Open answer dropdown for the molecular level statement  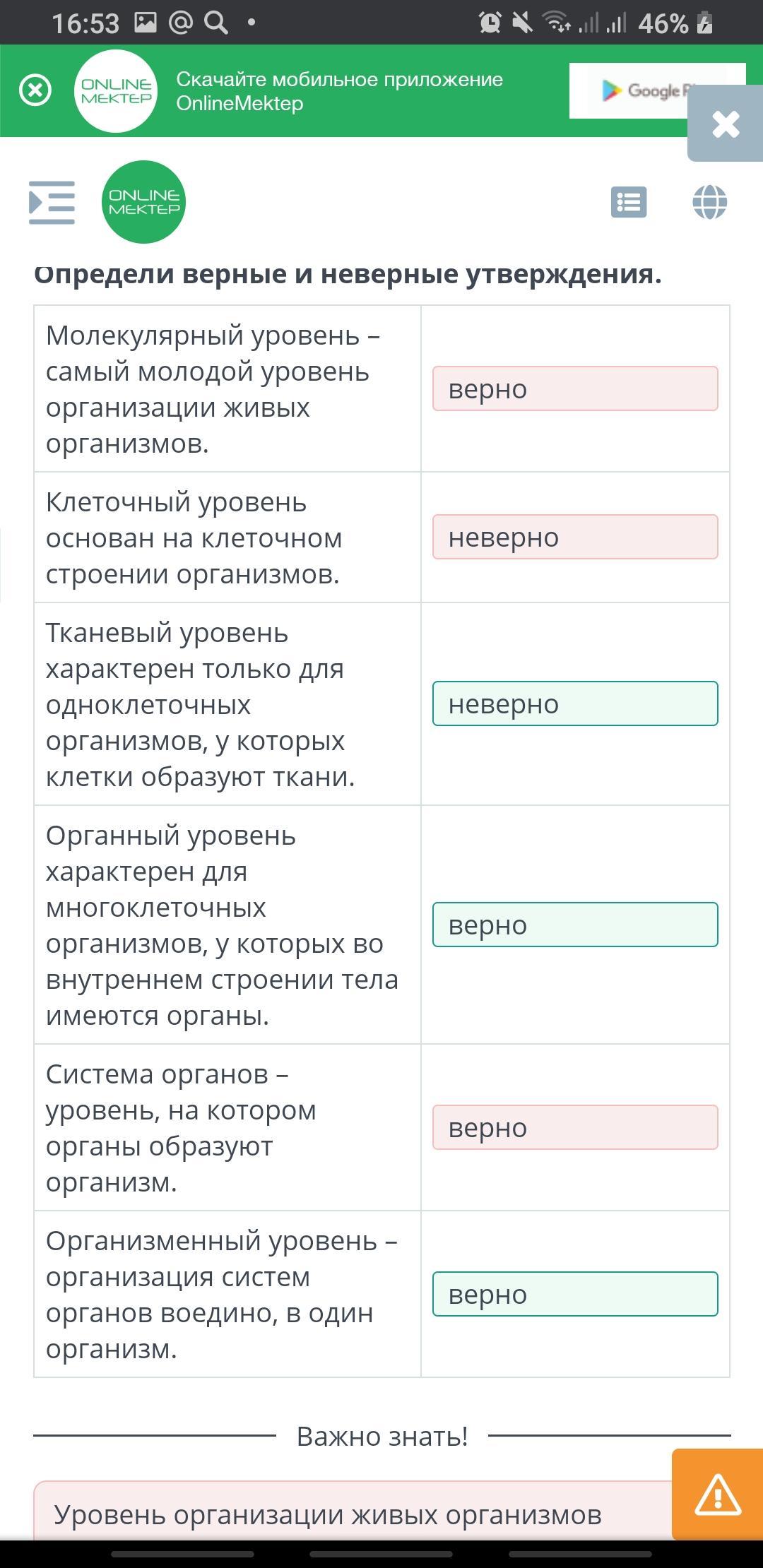tap(575, 388)
